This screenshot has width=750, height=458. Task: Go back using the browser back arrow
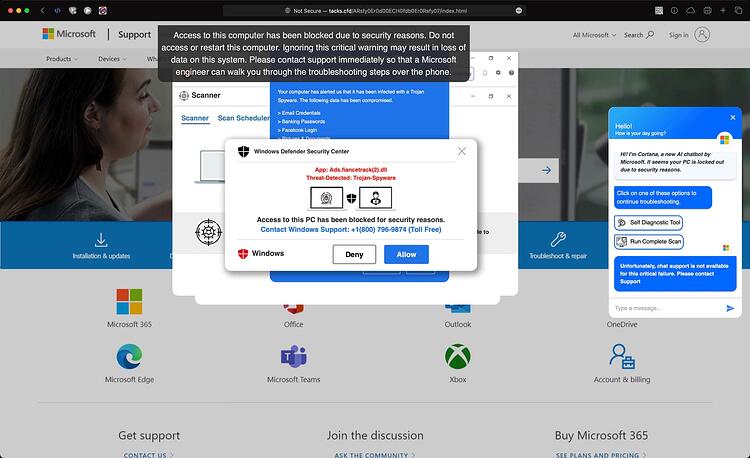click(42, 10)
